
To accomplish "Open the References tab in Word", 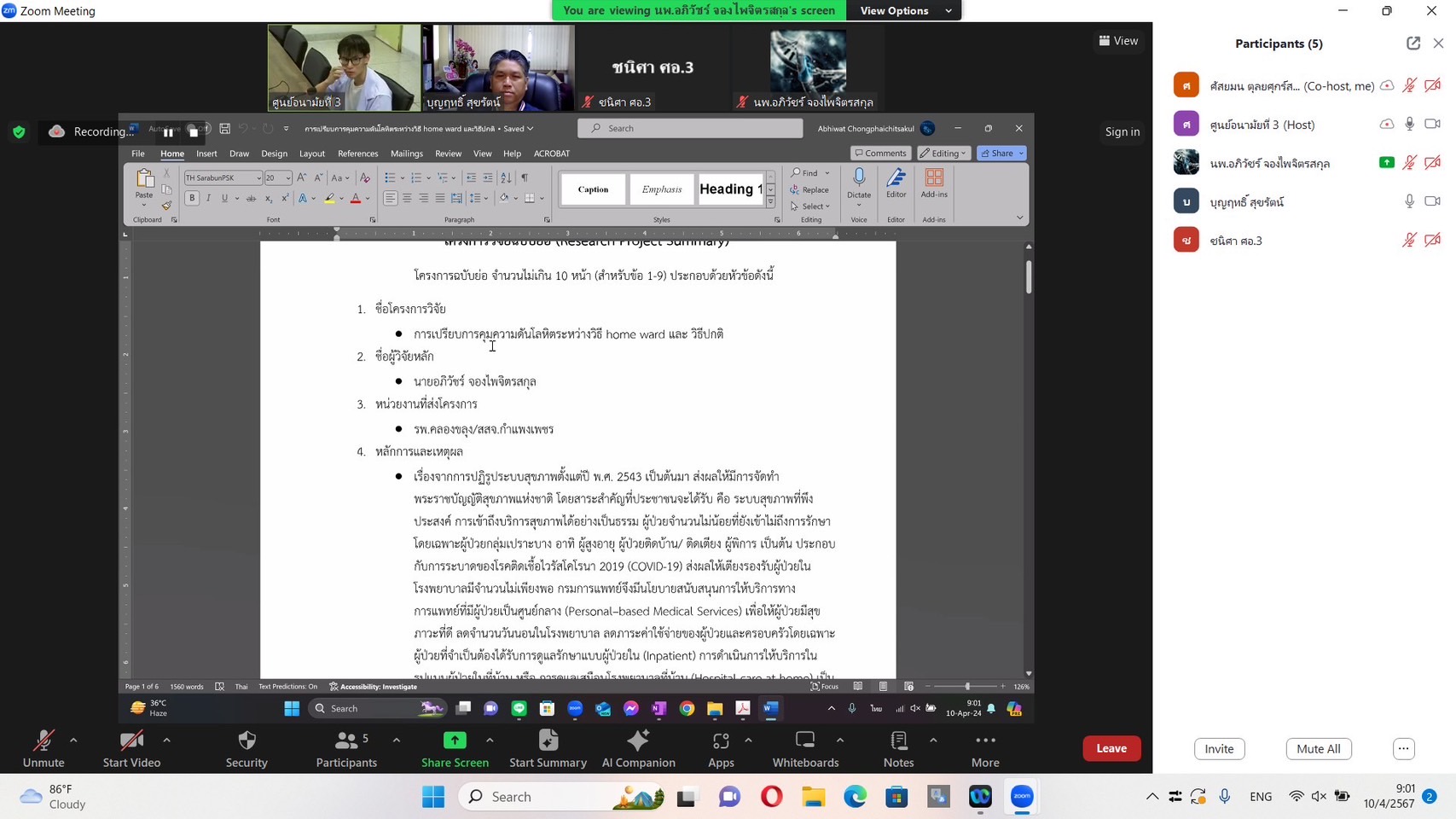I will [358, 154].
